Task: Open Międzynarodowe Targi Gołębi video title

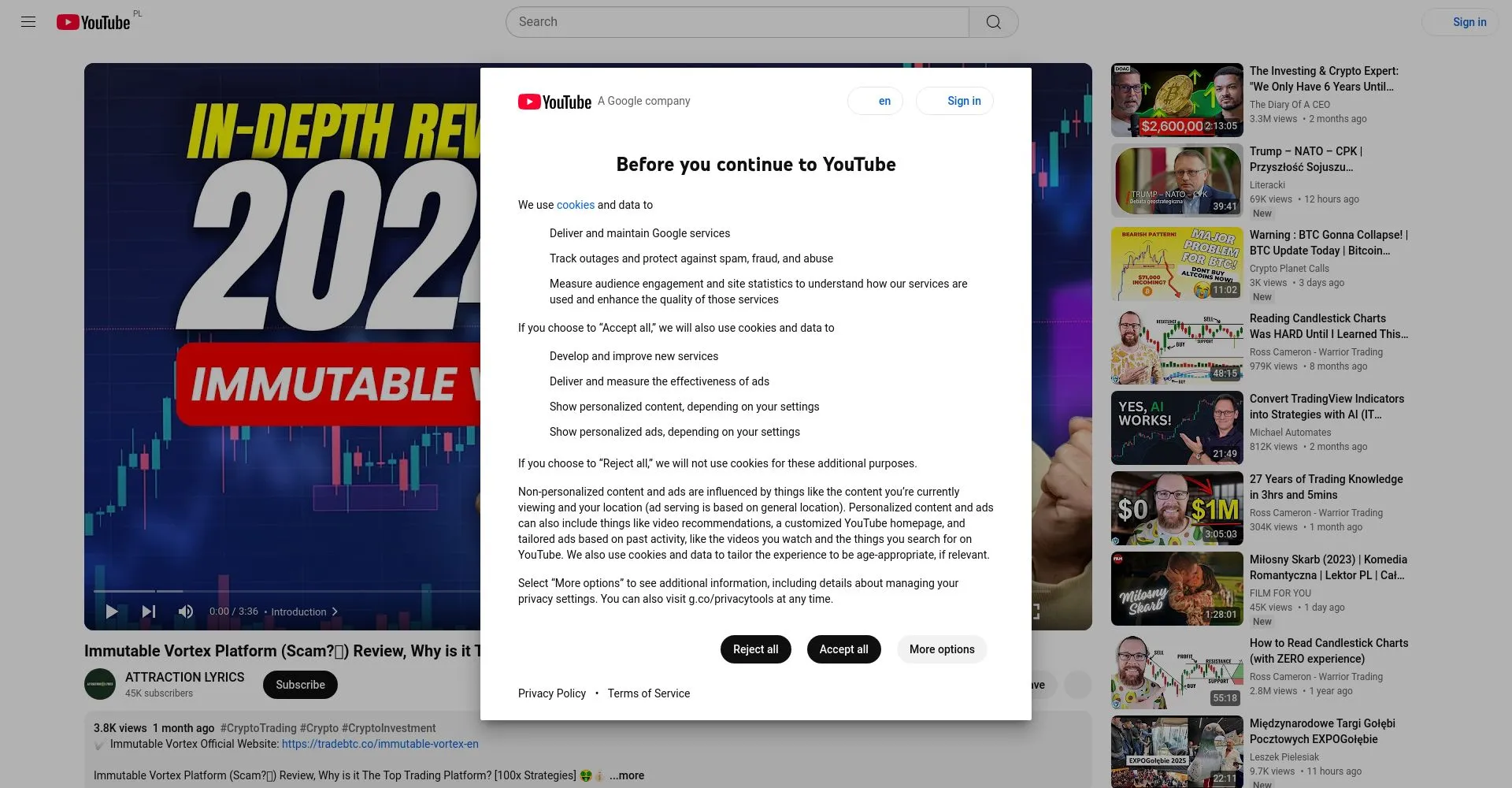Action: click(1322, 731)
